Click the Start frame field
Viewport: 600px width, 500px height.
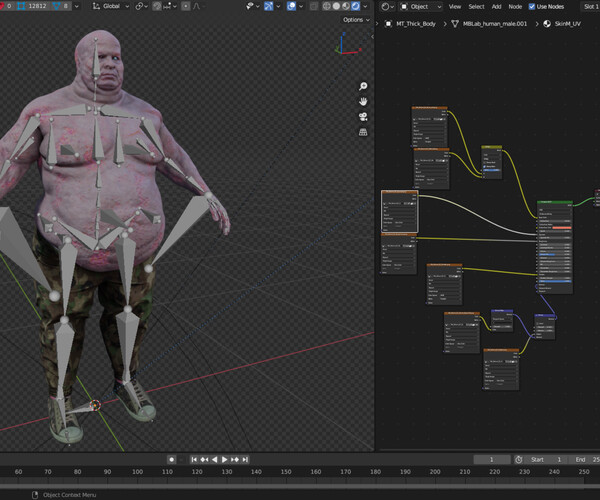click(x=545, y=459)
